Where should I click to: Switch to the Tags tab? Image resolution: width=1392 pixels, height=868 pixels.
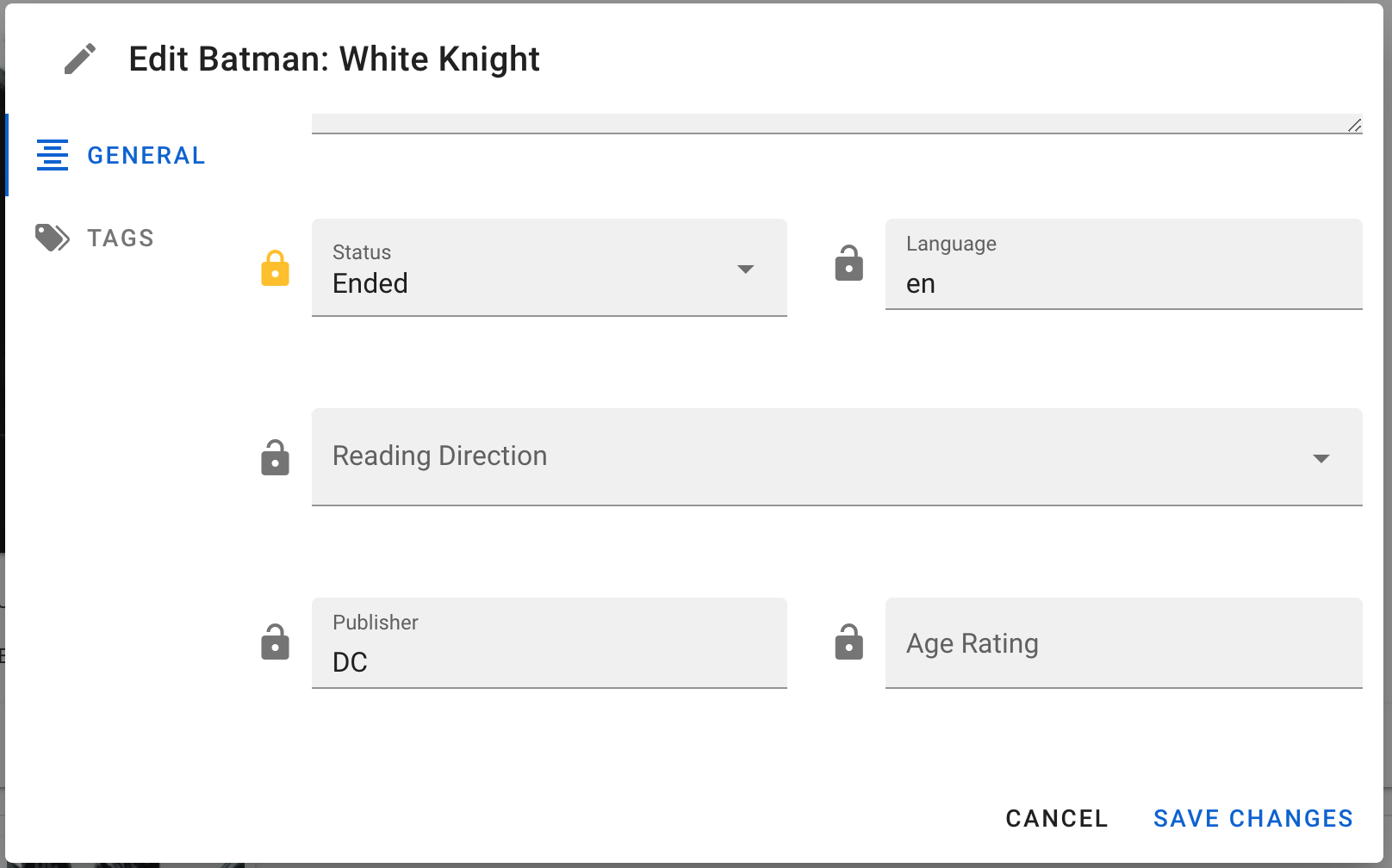pyautogui.click(x=95, y=238)
